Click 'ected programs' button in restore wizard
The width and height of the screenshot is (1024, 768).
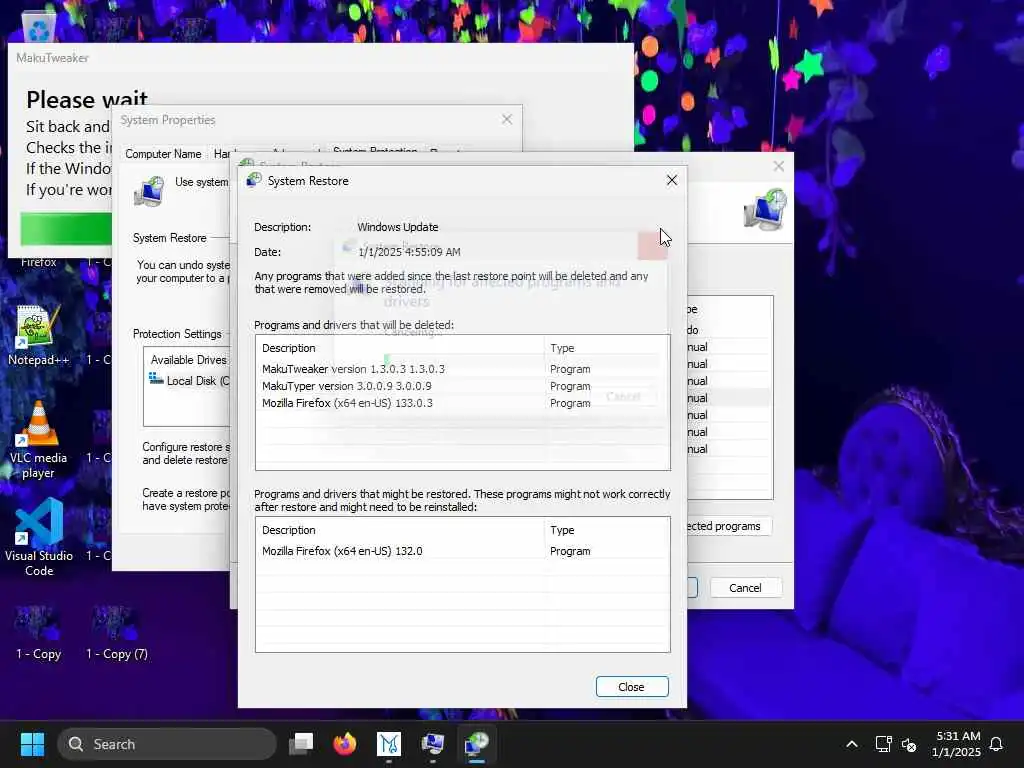click(729, 526)
